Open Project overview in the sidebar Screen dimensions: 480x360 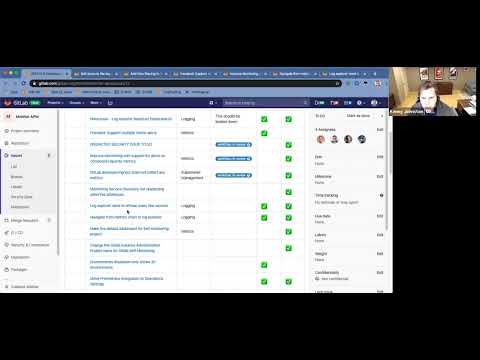click(22, 131)
